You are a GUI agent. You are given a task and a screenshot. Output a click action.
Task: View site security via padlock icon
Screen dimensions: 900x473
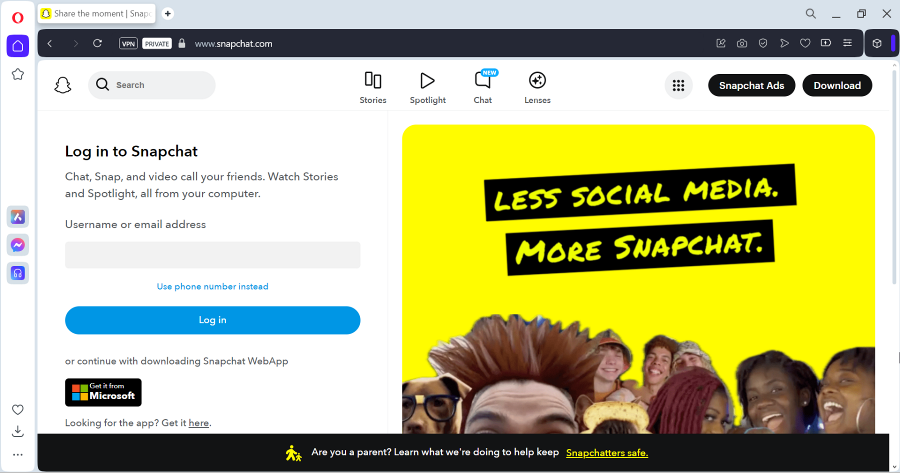(x=182, y=44)
